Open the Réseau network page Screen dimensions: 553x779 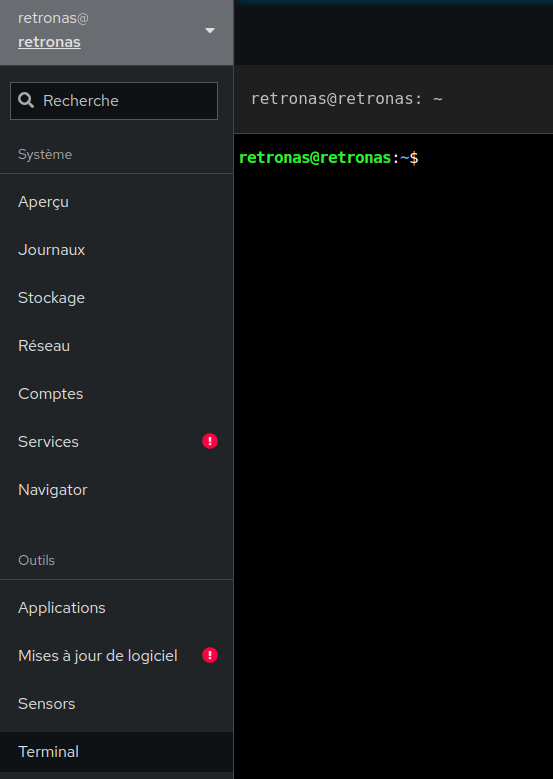pyautogui.click(x=116, y=346)
